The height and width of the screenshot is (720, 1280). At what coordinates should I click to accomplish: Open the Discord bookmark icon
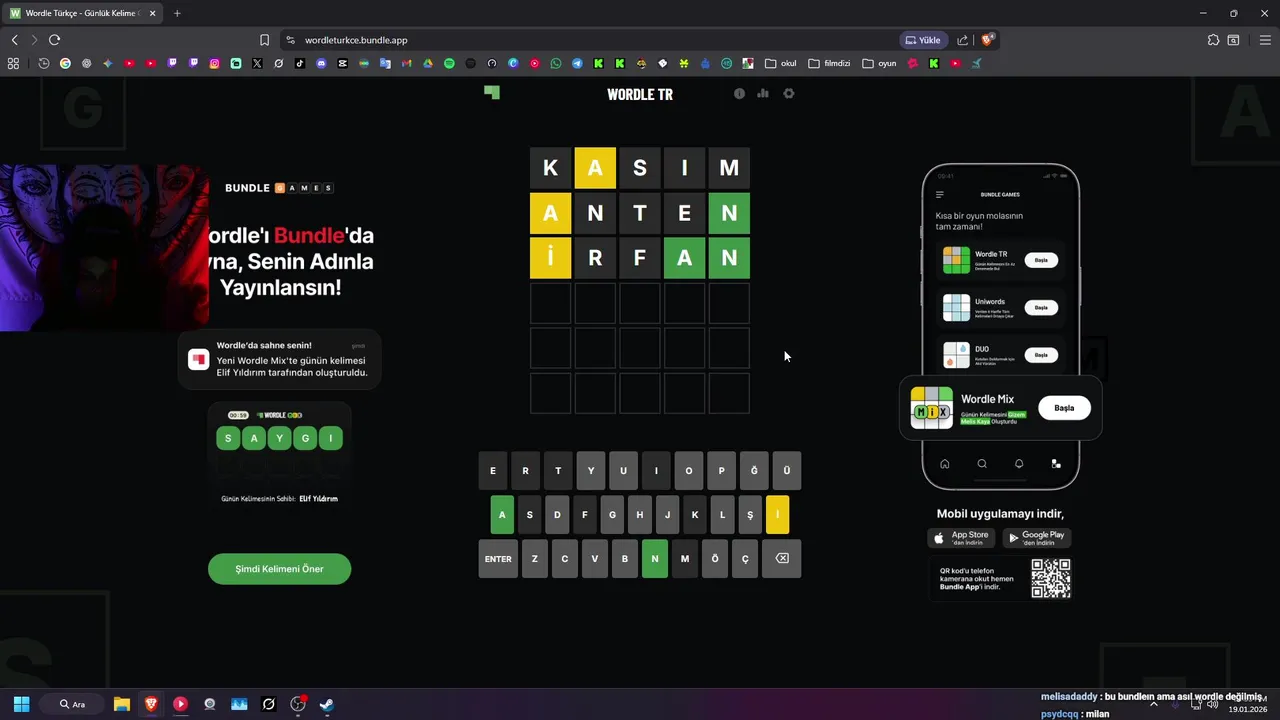click(321, 63)
